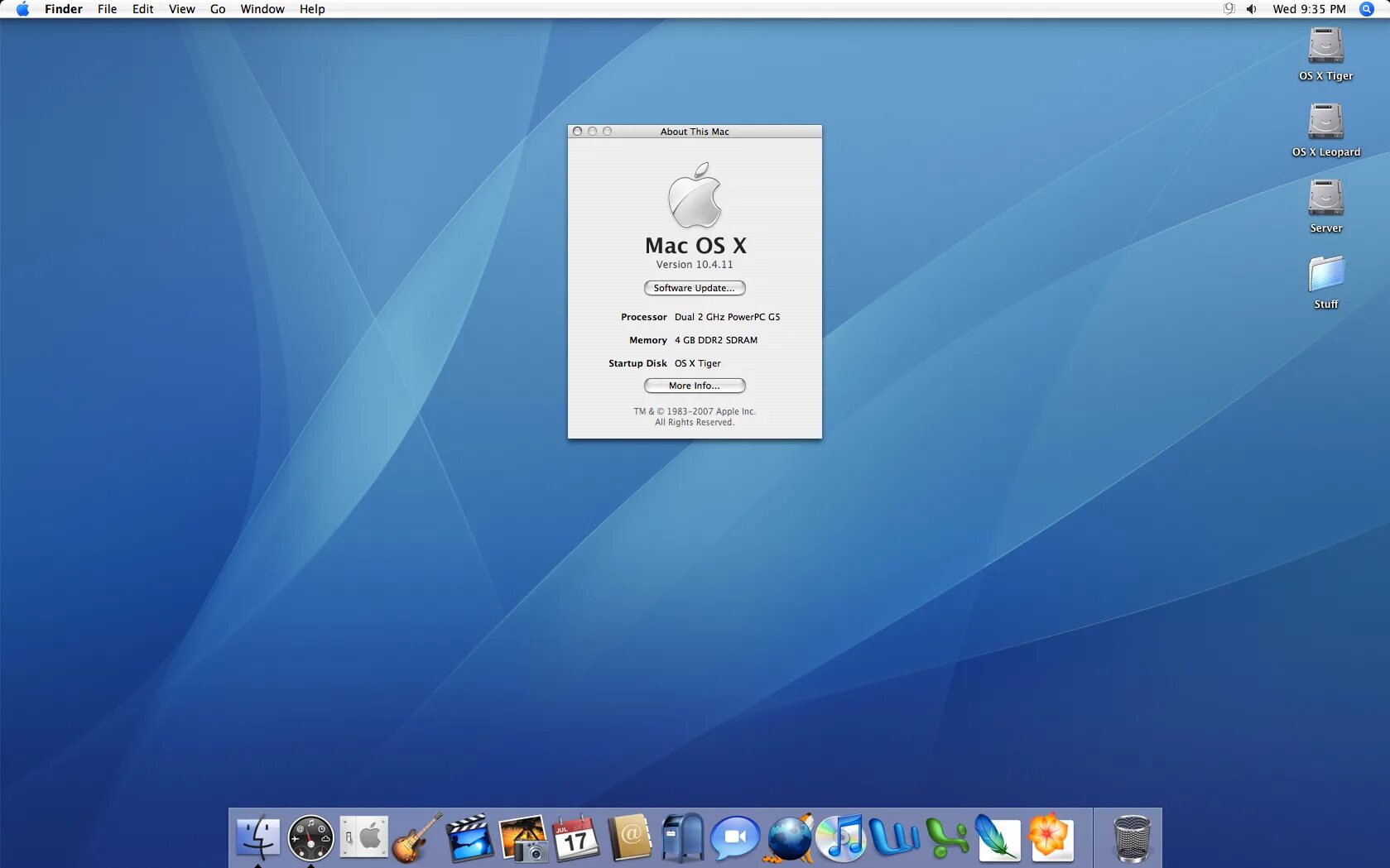This screenshot has width=1390, height=868.
Task: Open the File menu
Action: tap(107, 9)
